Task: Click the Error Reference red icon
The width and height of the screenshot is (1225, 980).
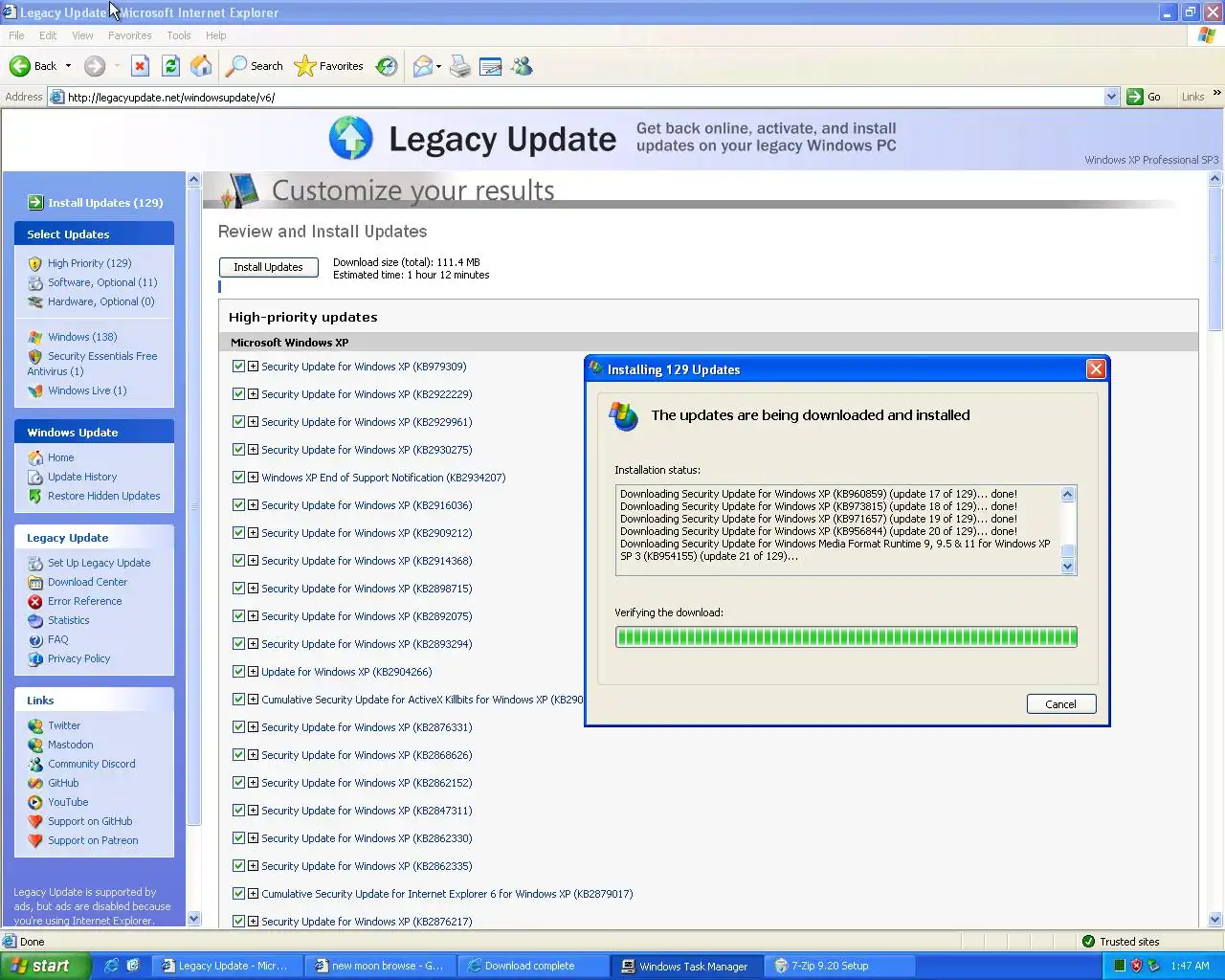Action: [35, 601]
